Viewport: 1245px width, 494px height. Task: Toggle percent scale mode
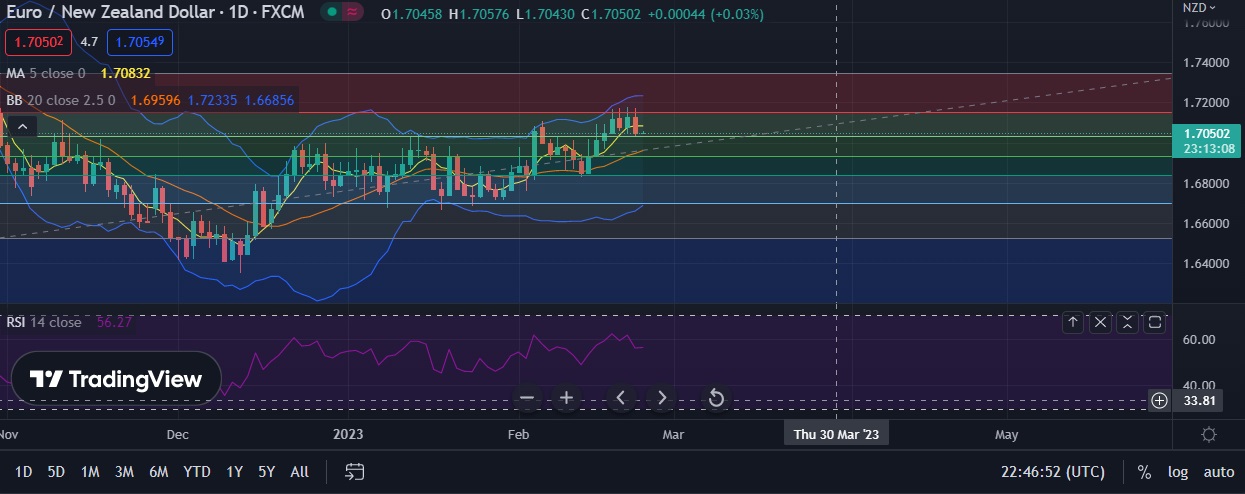coord(1144,472)
